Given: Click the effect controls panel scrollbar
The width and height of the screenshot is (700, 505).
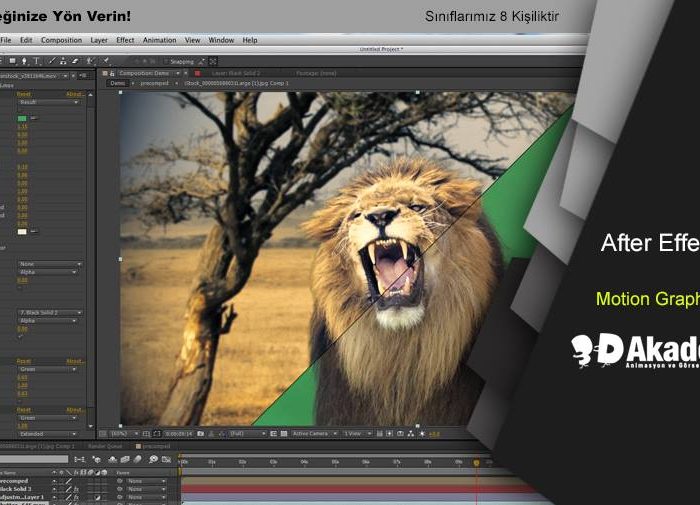Looking at the screenshot, I should click(91, 260).
